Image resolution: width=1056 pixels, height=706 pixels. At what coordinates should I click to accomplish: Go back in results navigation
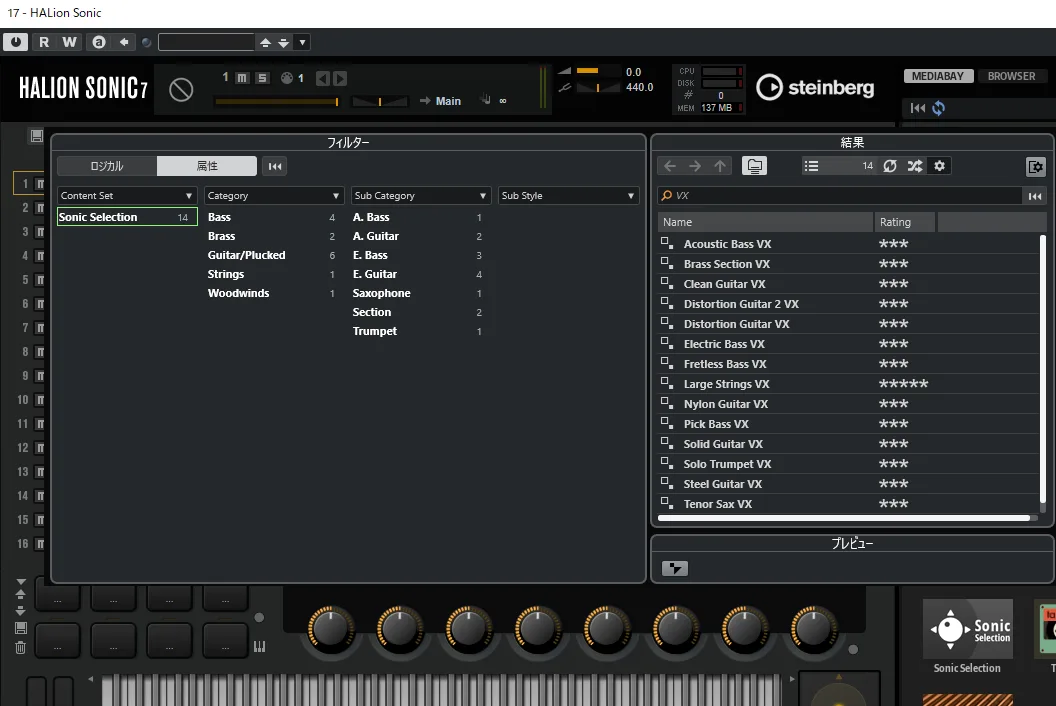[x=669, y=166]
